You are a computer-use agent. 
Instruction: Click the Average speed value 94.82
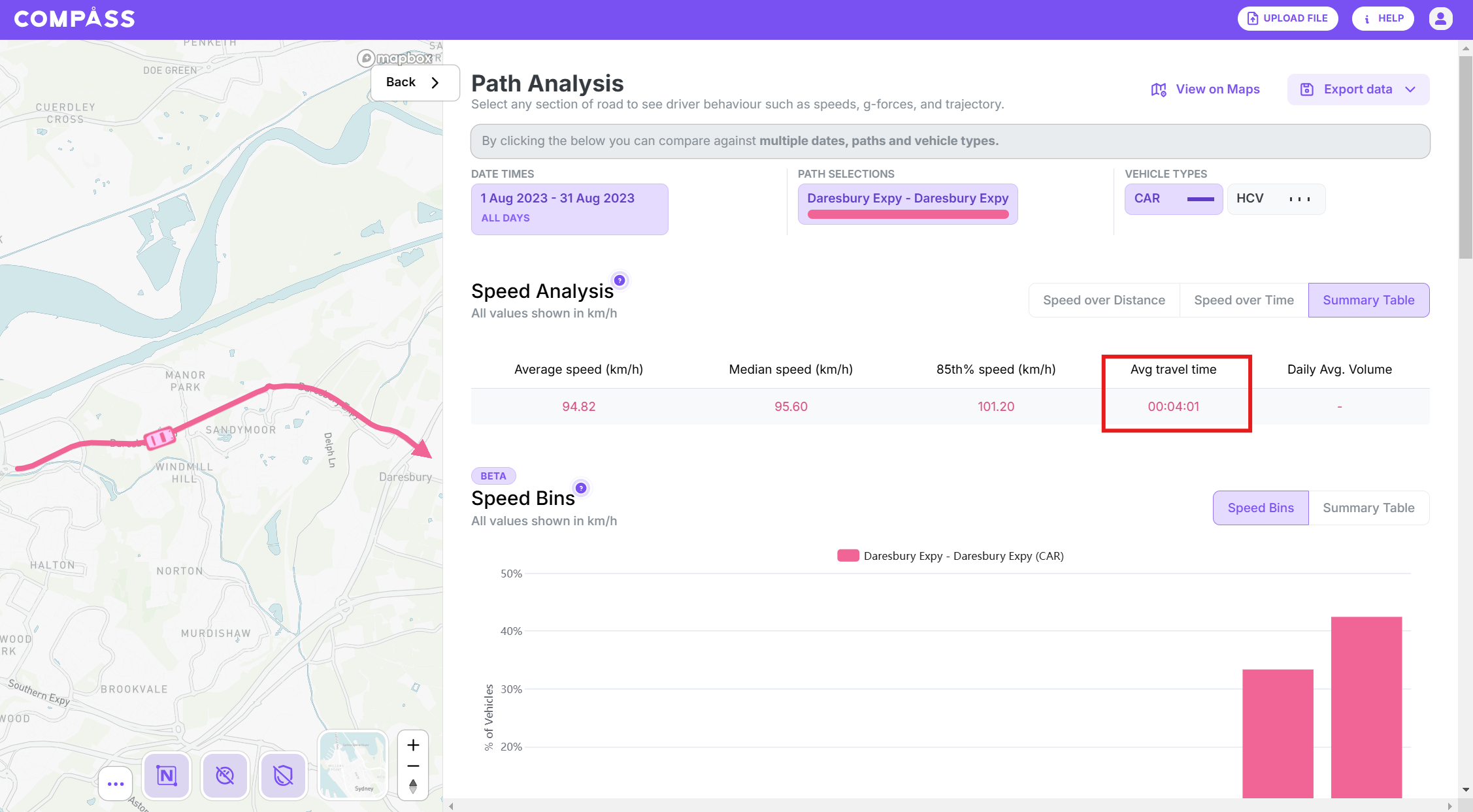[578, 406]
